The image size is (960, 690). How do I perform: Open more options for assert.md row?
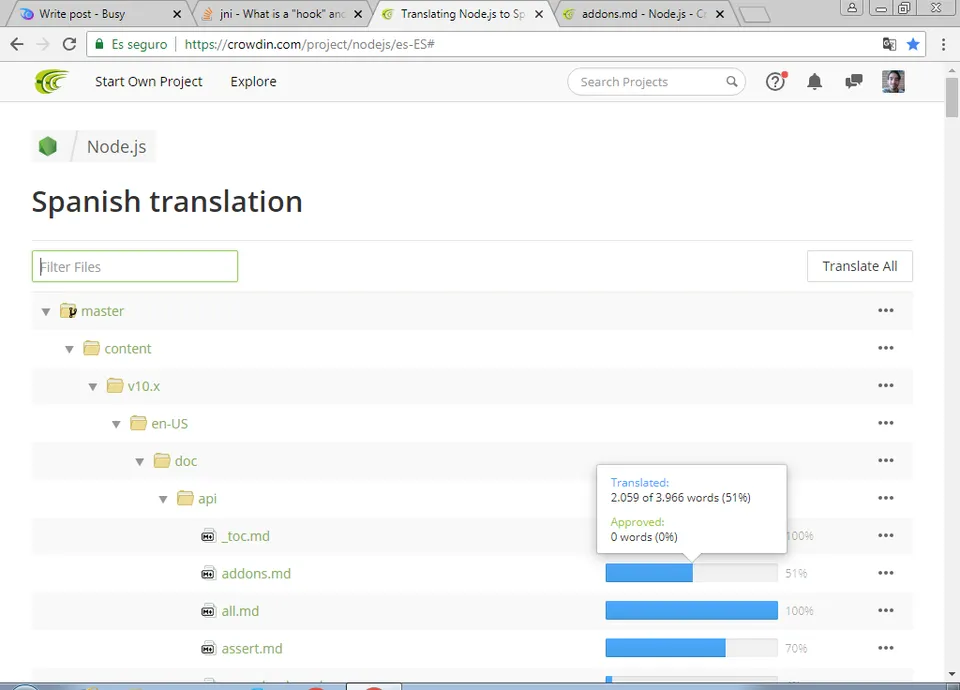pyautogui.click(x=885, y=648)
